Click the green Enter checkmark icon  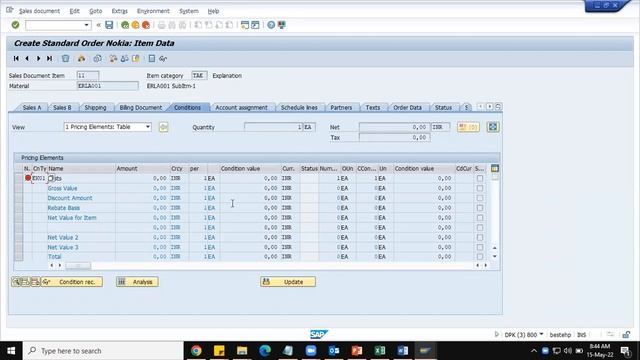16,25
